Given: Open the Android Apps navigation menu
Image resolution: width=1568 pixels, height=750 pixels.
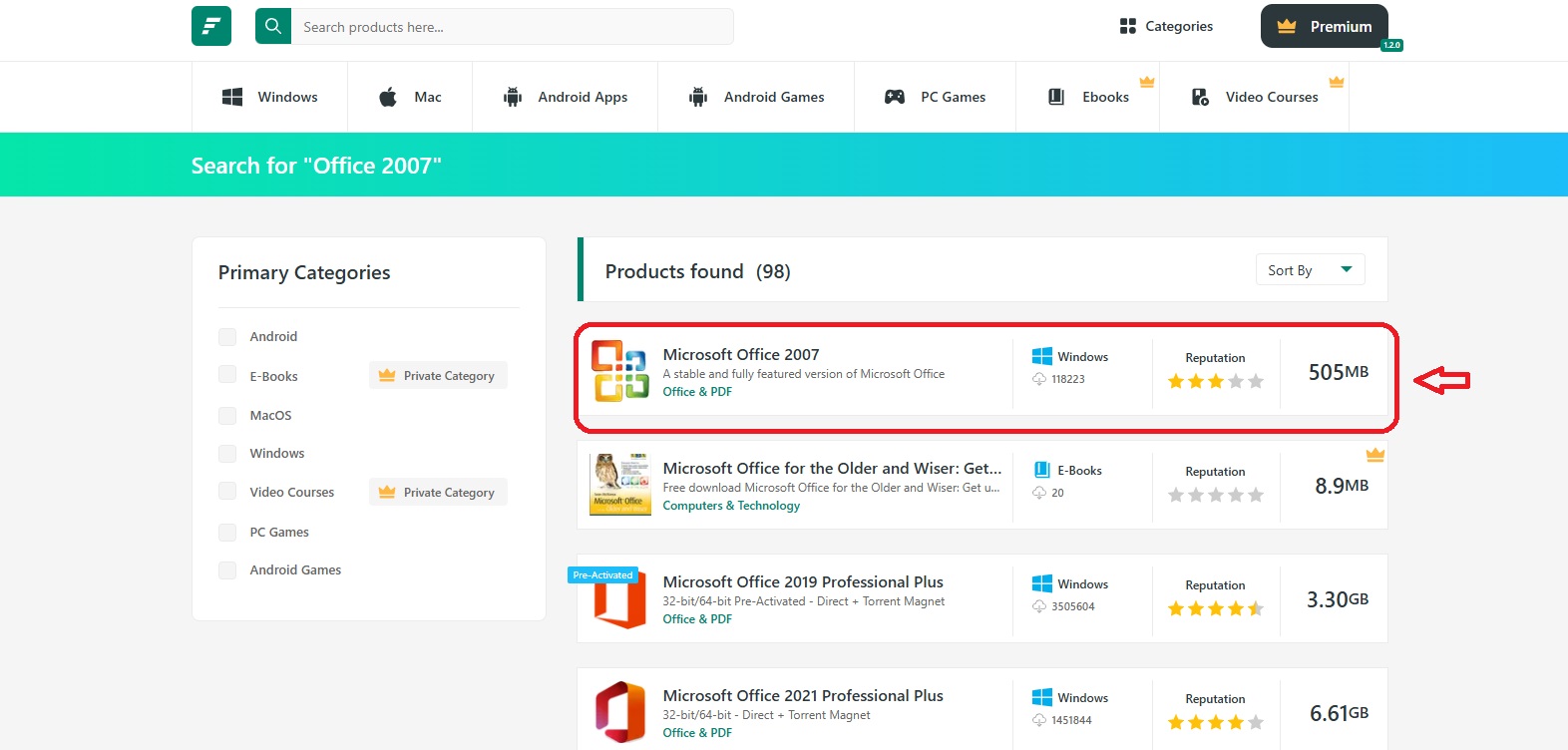Looking at the screenshot, I should point(566,97).
